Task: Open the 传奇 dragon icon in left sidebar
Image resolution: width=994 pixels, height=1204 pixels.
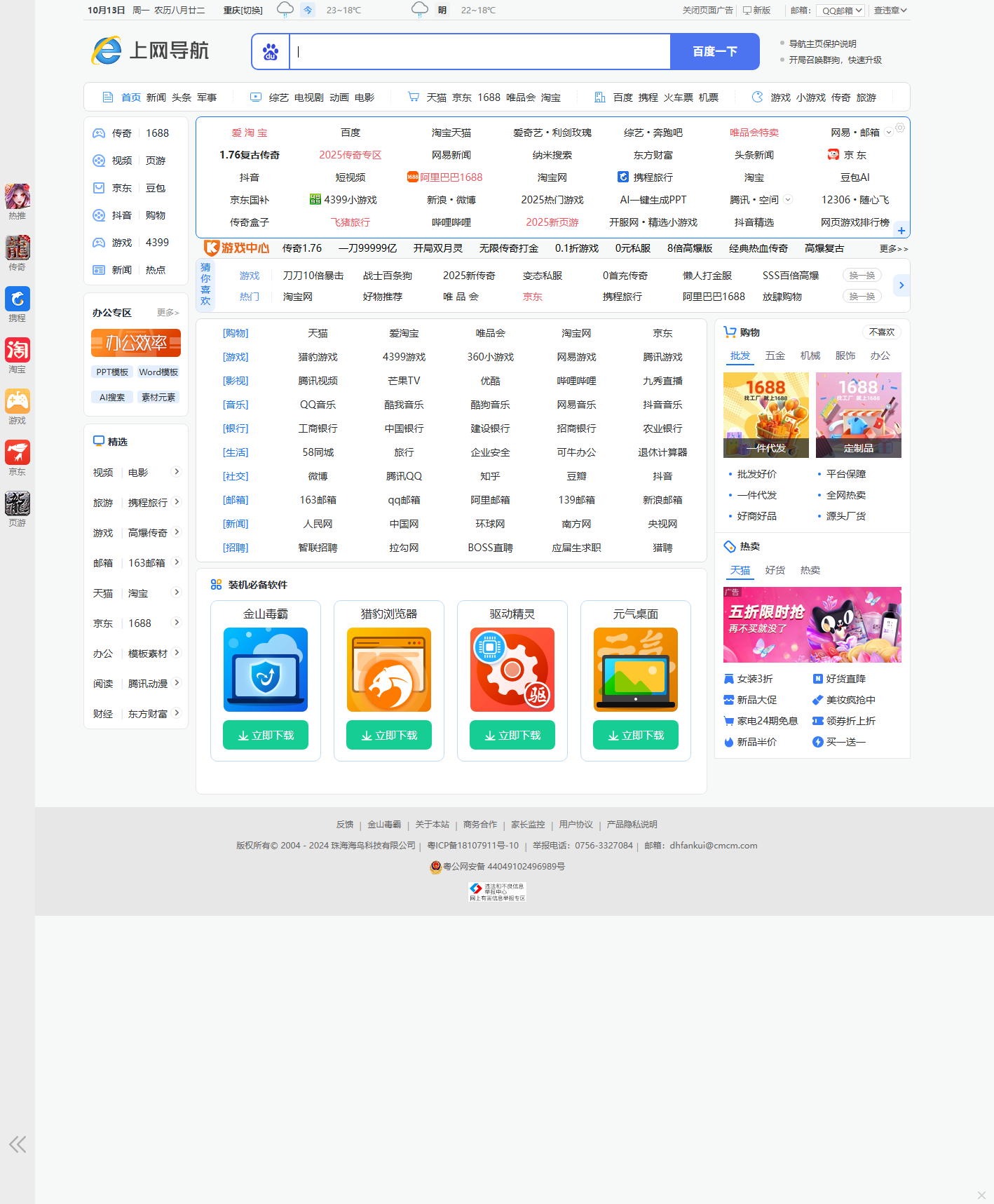Action: (18, 248)
